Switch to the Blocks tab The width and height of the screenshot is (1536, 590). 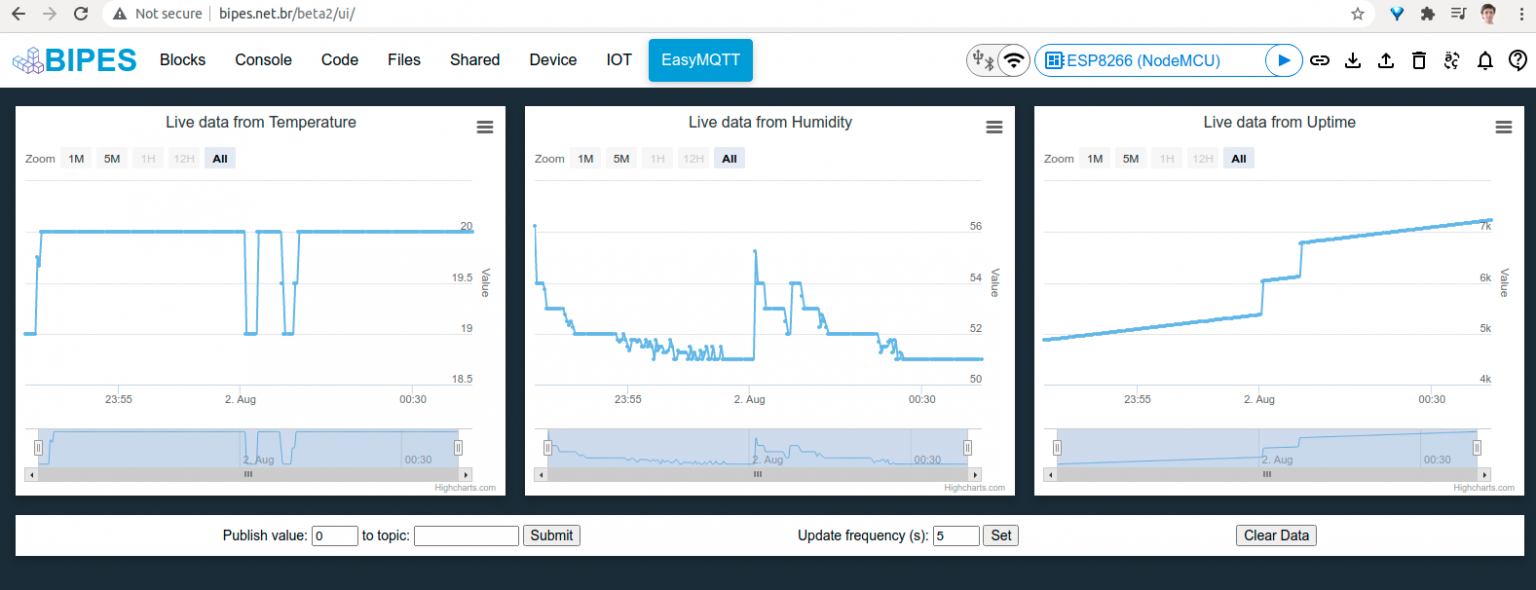pyautogui.click(x=182, y=60)
